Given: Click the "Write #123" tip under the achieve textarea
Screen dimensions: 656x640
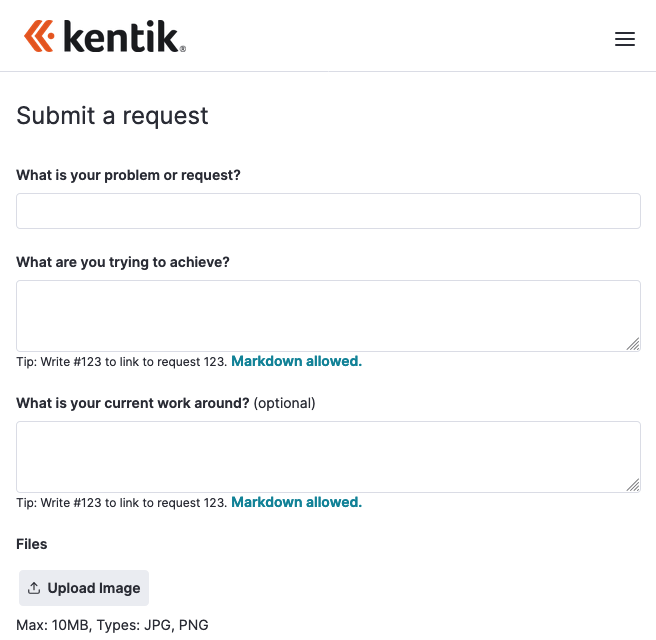Looking at the screenshot, I should tap(122, 362).
